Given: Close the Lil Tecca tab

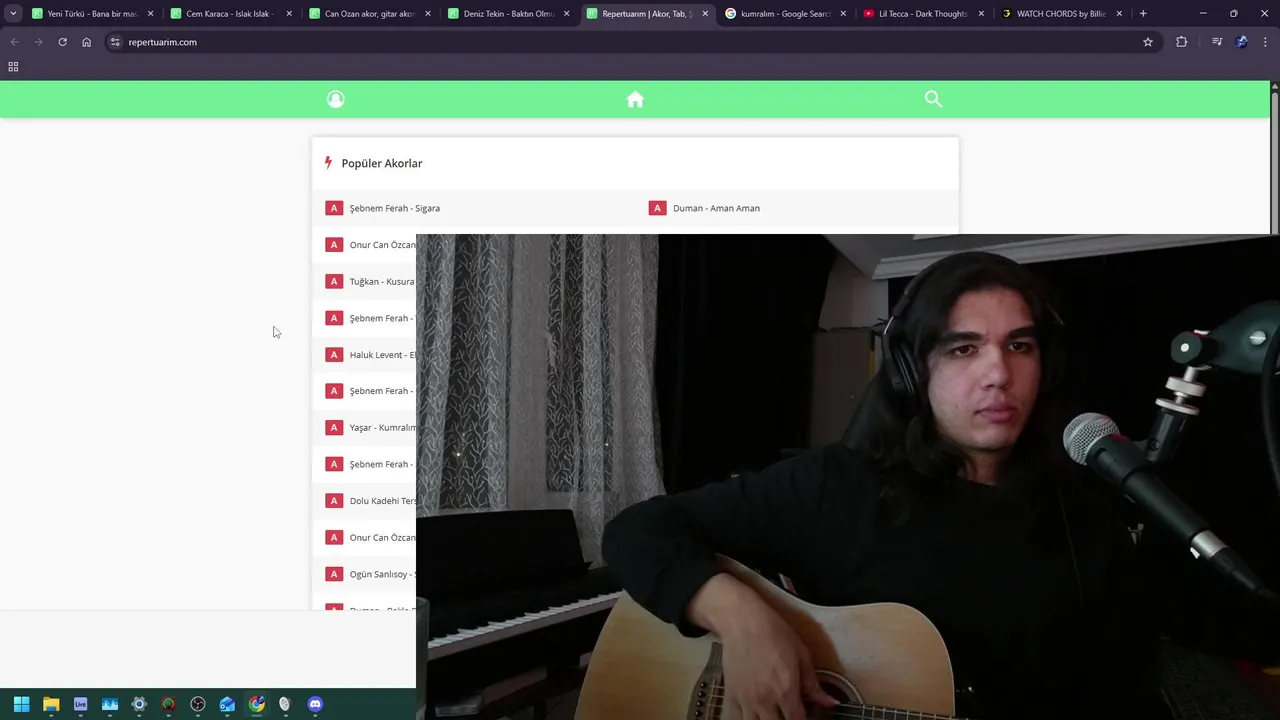Looking at the screenshot, I should pyautogui.click(x=981, y=14).
